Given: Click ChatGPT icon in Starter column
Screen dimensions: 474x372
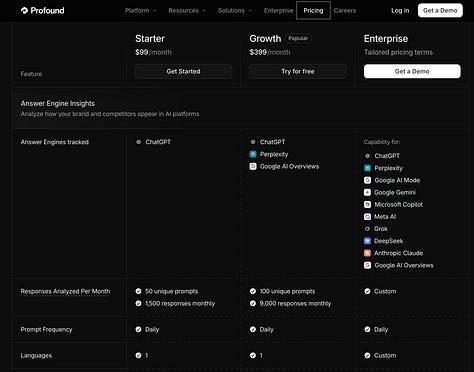Looking at the screenshot, I should 138,142.
